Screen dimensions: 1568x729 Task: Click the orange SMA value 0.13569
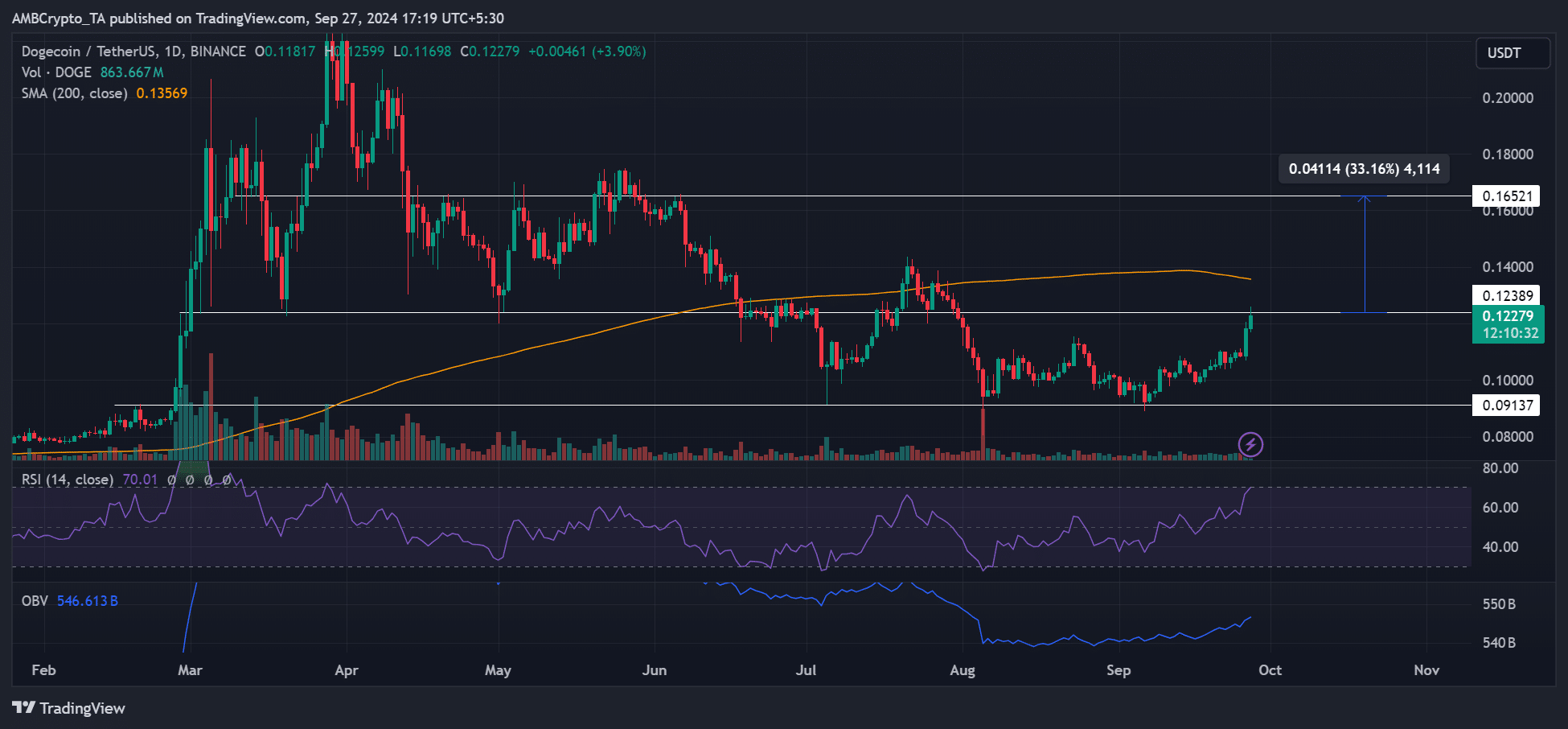tap(162, 93)
